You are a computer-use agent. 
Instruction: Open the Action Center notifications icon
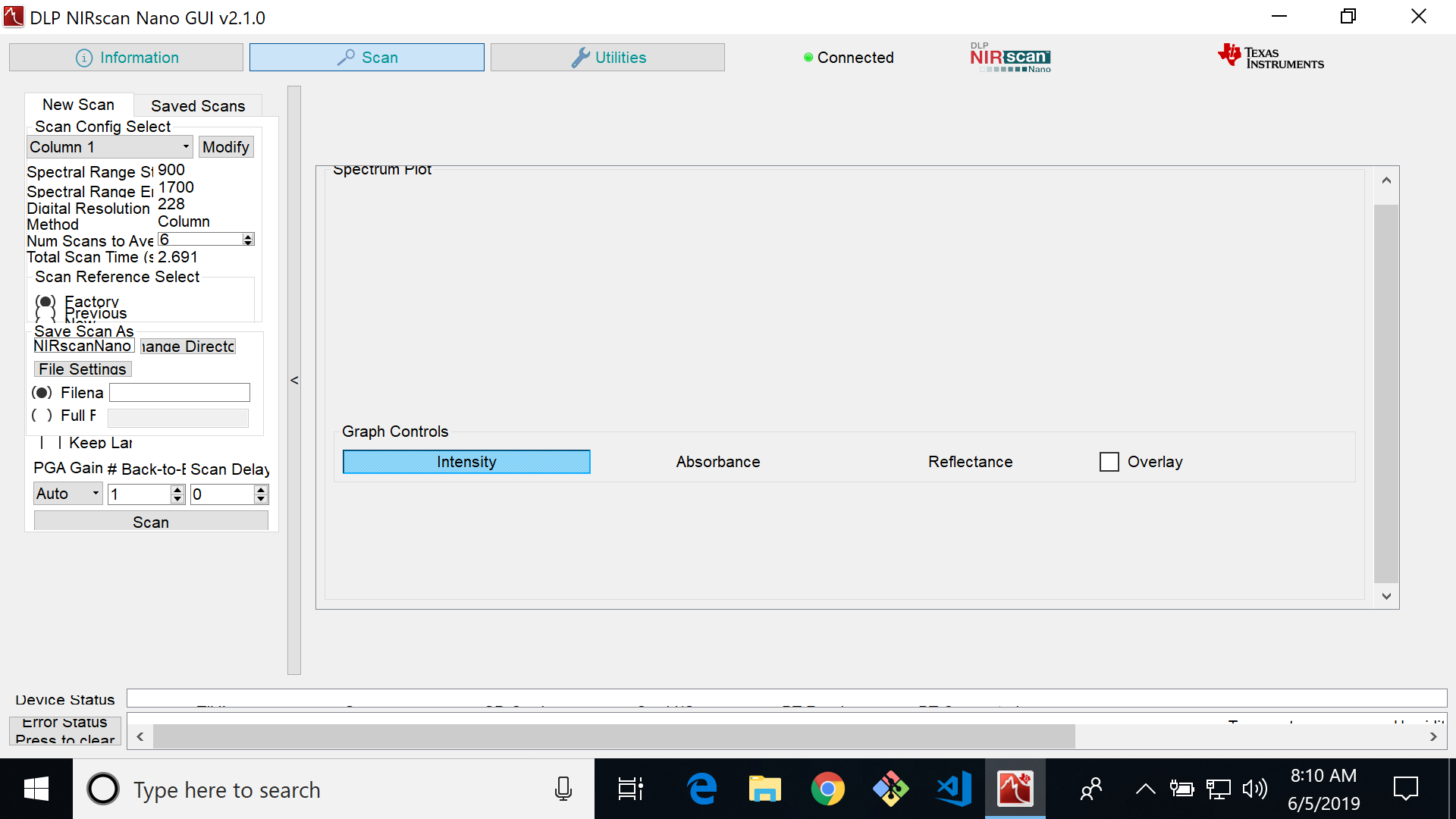point(1405,789)
